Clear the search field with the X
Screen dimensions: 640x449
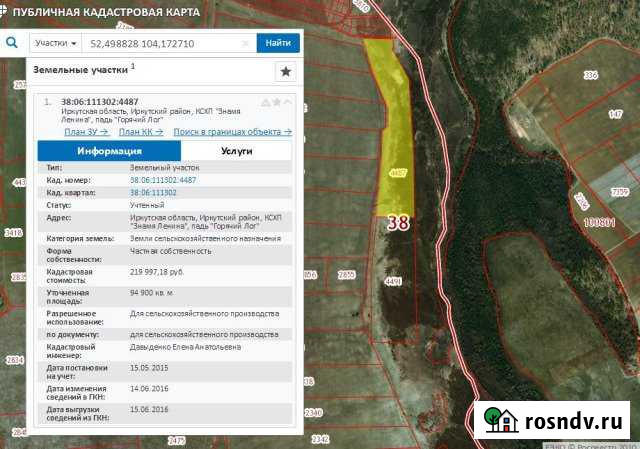[x=247, y=44]
